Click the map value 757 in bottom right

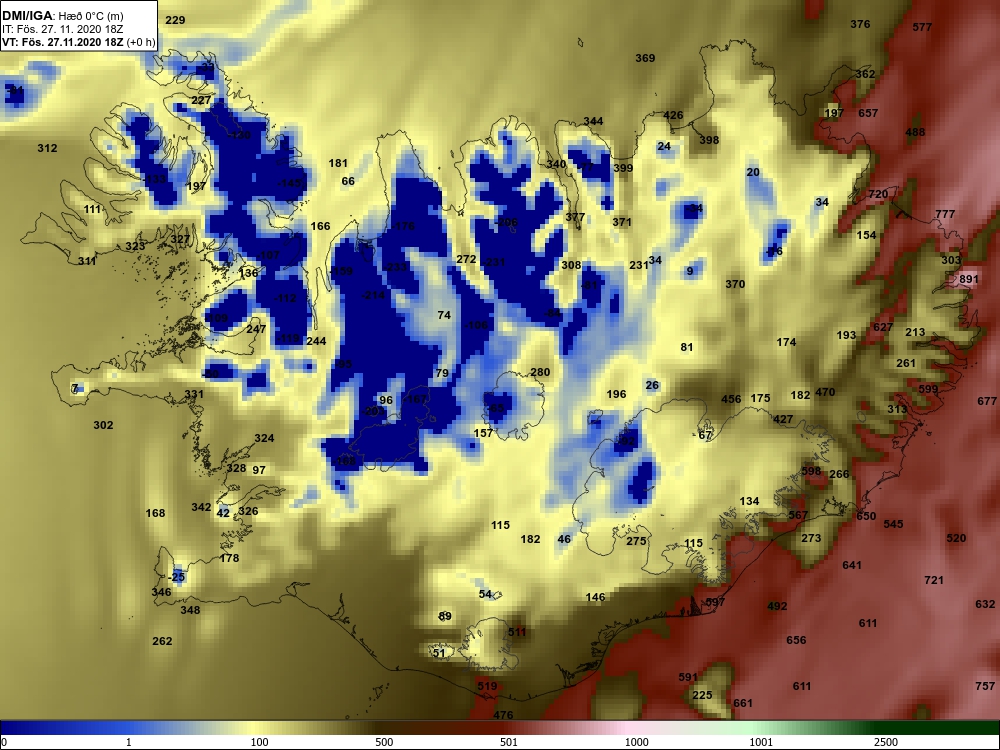[985, 686]
